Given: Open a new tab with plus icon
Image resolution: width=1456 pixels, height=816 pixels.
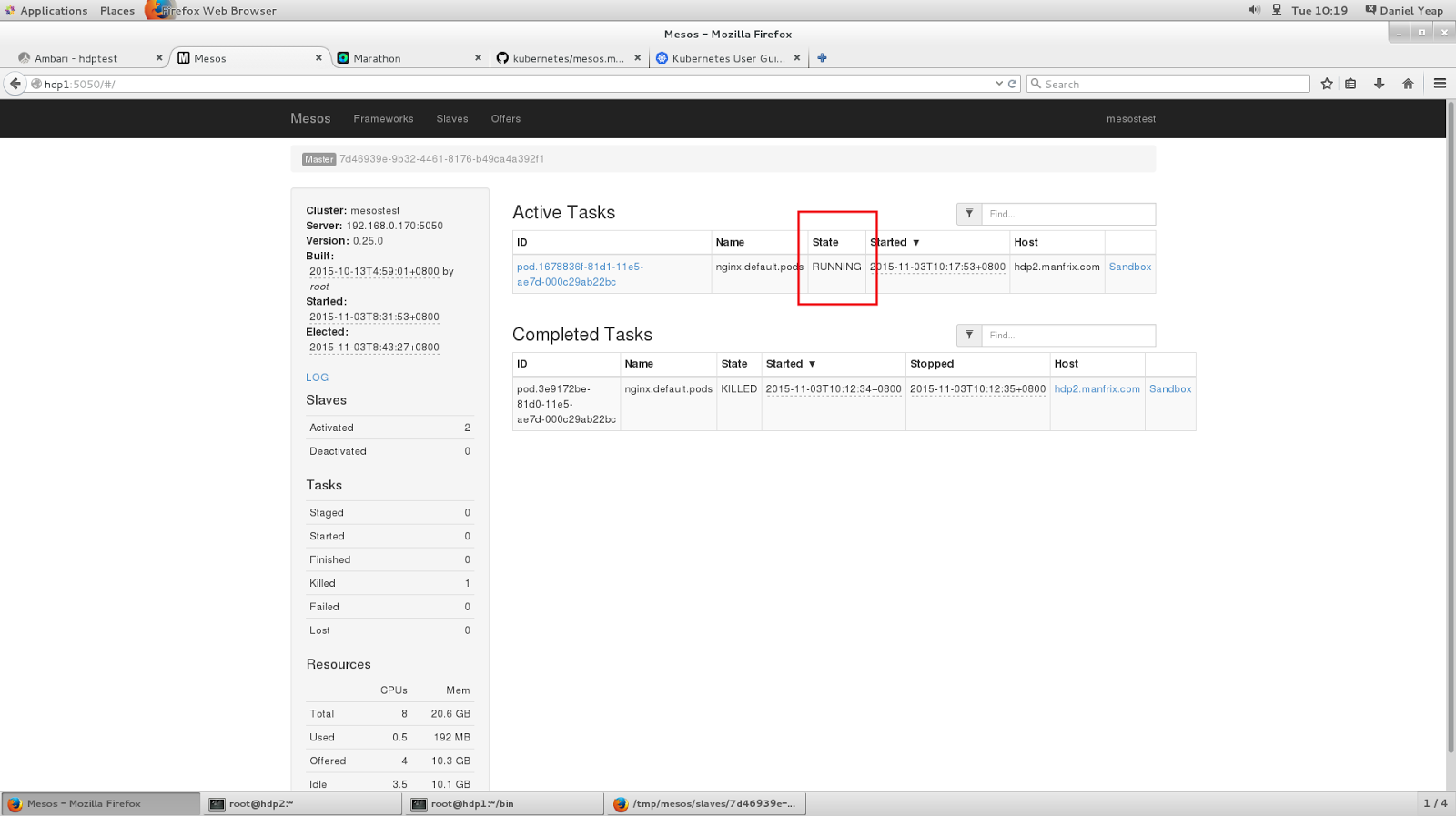Looking at the screenshot, I should pos(822,58).
